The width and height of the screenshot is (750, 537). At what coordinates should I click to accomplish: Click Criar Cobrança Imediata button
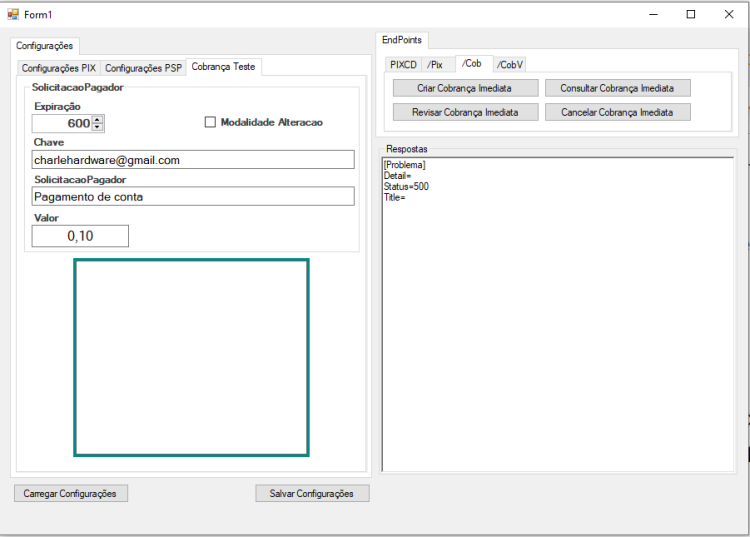(x=465, y=88)
